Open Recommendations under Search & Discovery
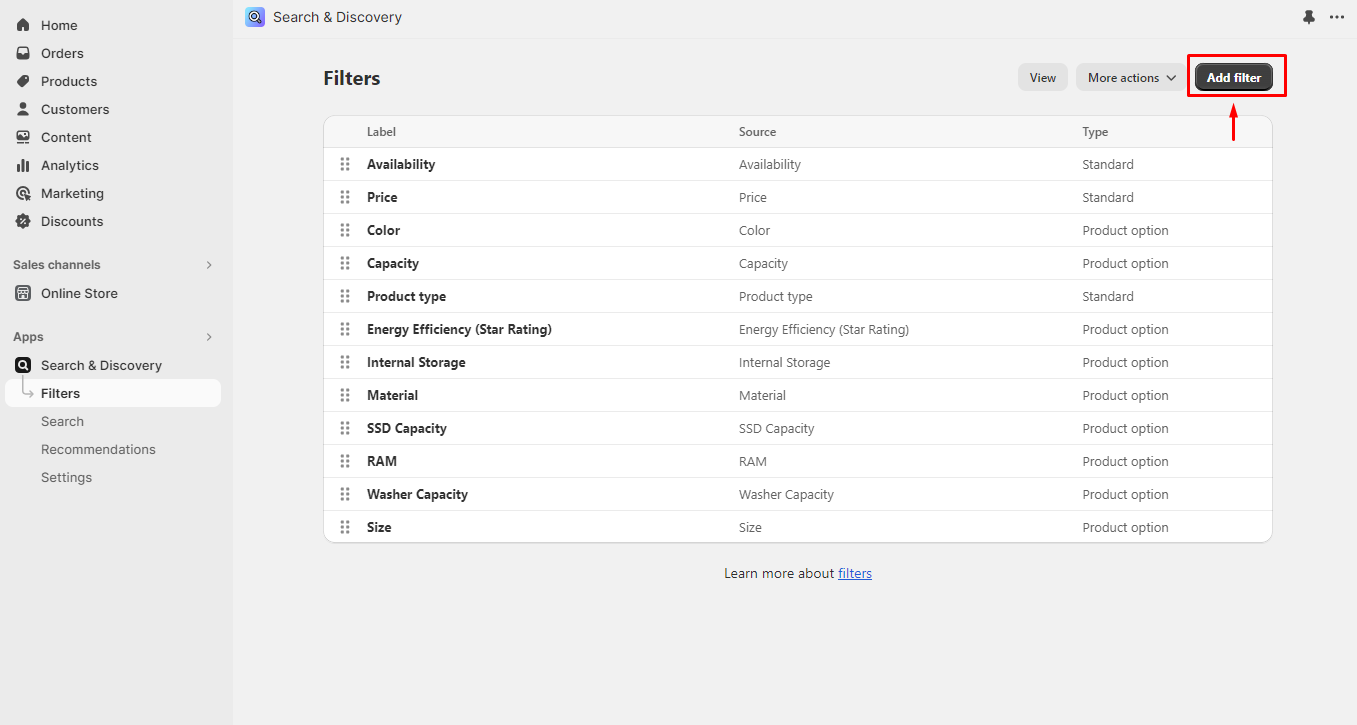Image resolution: width=1357 pixels, height=725 pixels. point(98,449)
